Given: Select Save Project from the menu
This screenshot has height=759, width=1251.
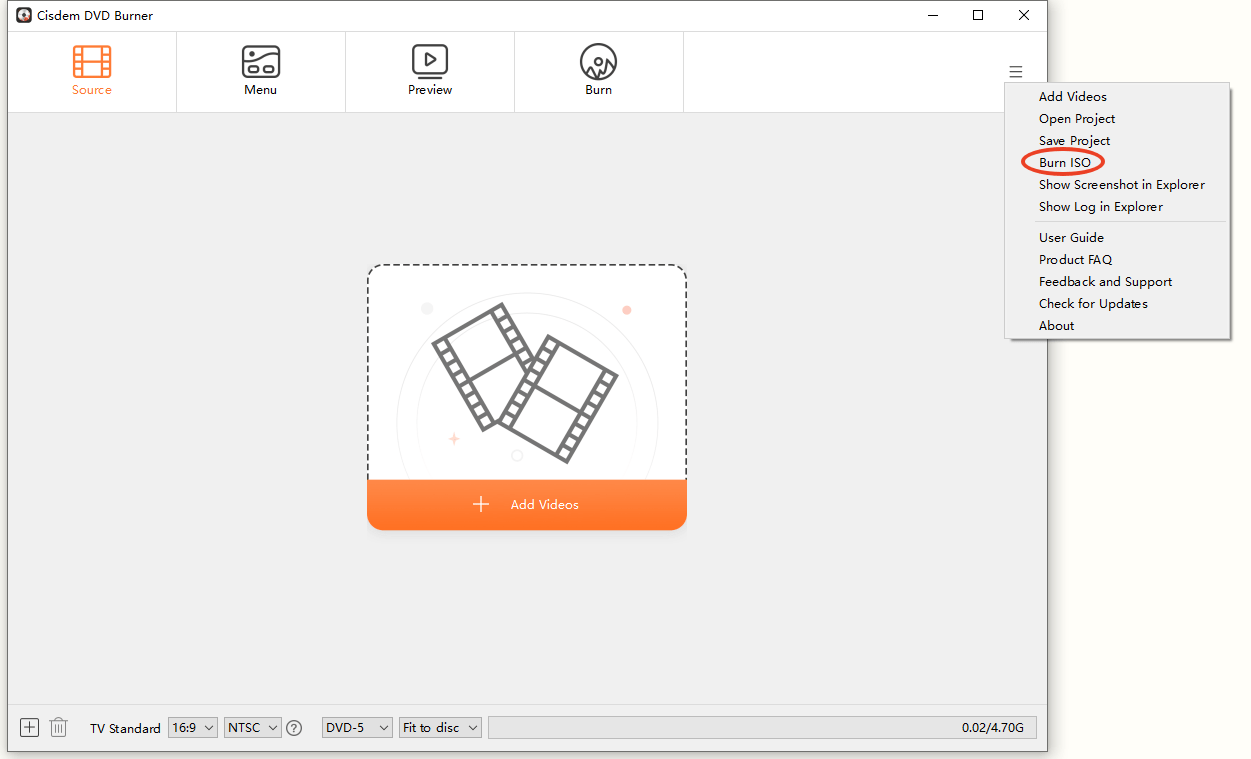Looking at the screenshot, I should point(1074,141).
